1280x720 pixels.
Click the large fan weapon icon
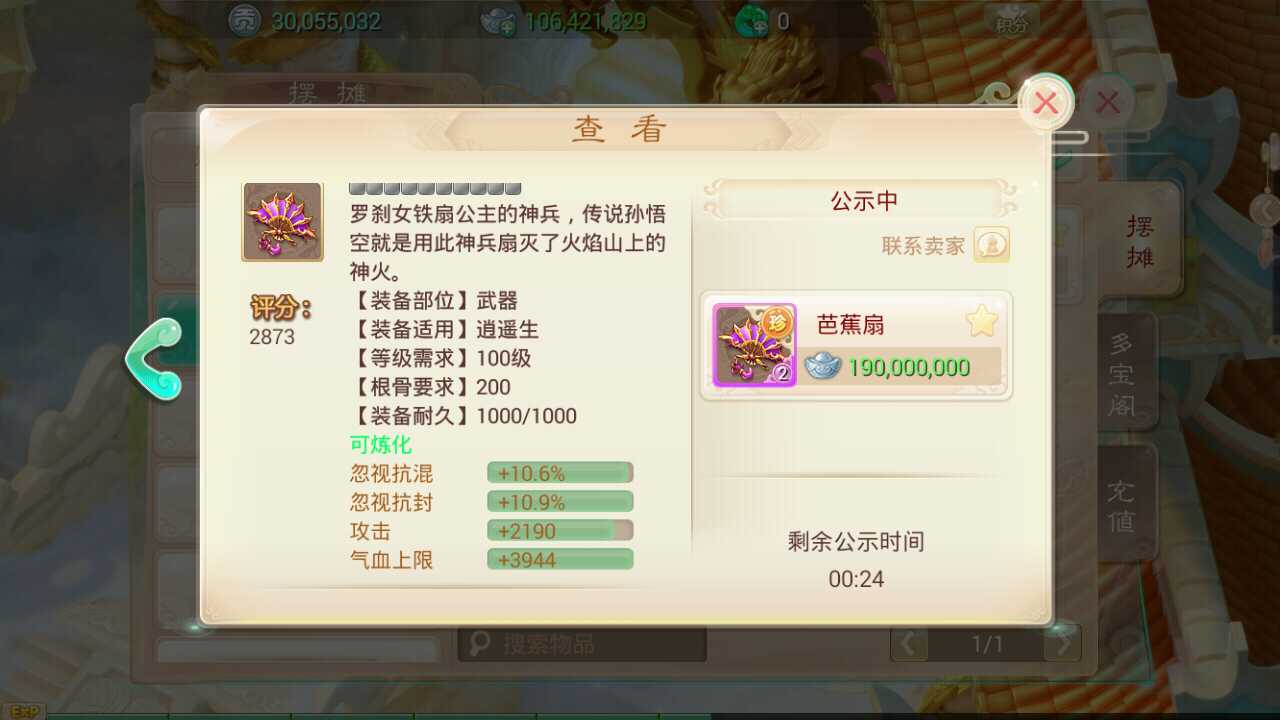click(282, 222)
